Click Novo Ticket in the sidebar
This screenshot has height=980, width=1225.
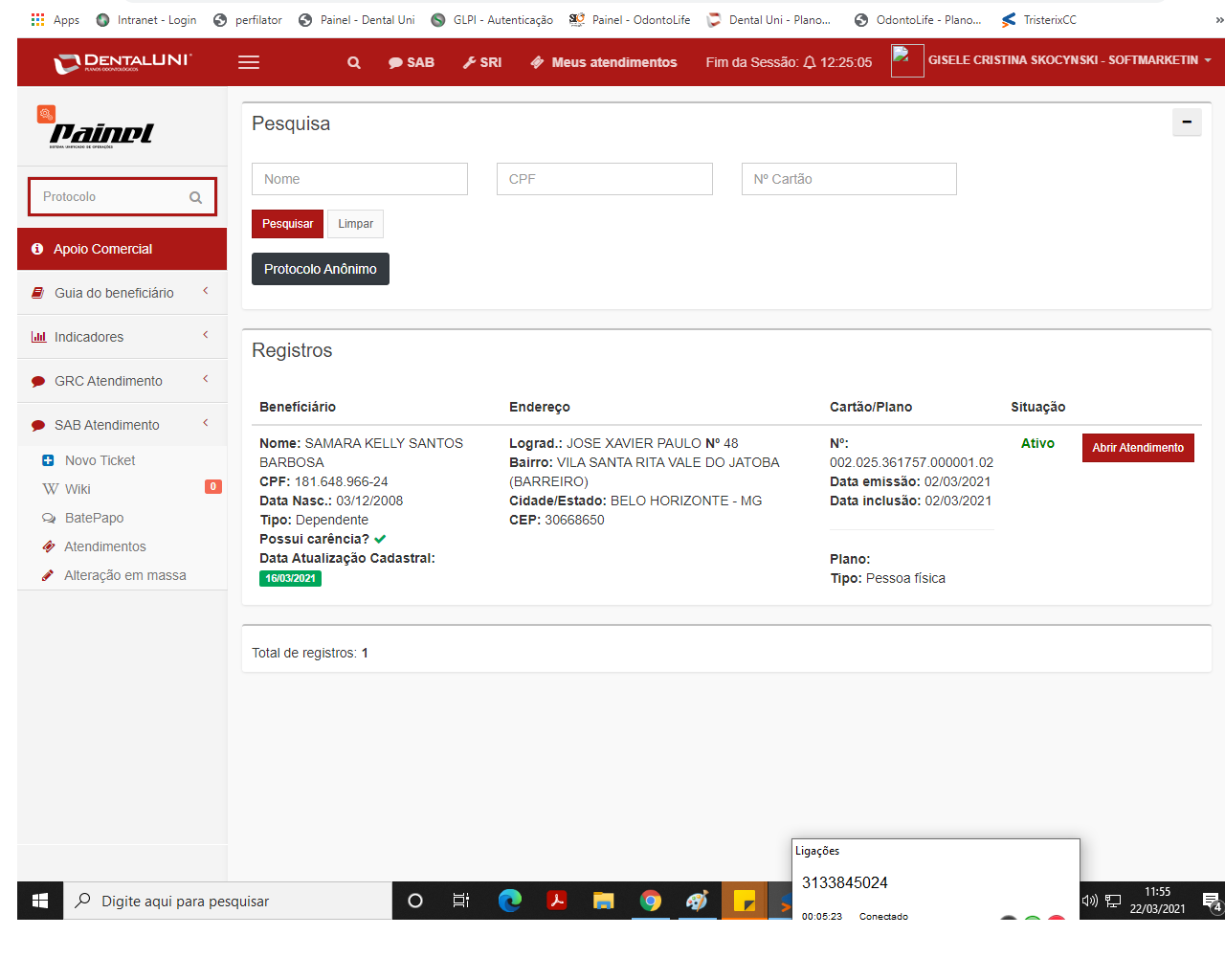coord(100,460)
